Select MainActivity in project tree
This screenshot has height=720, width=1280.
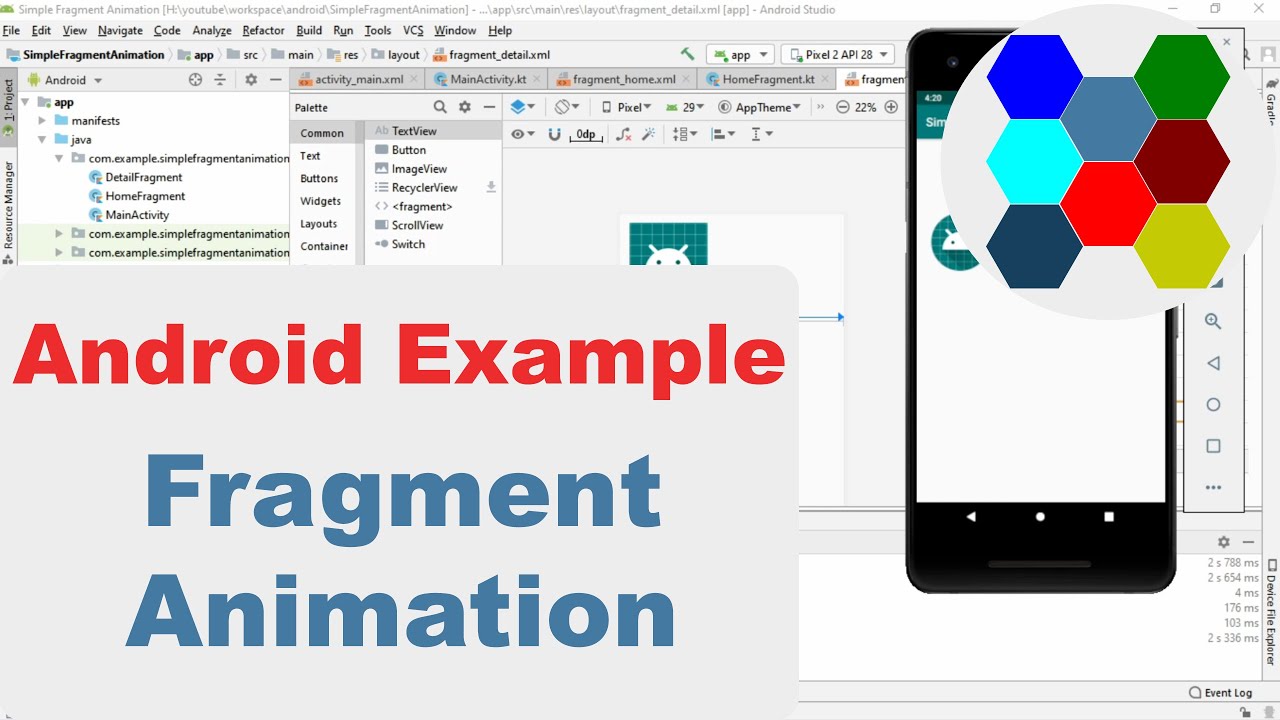coord(137,215)
